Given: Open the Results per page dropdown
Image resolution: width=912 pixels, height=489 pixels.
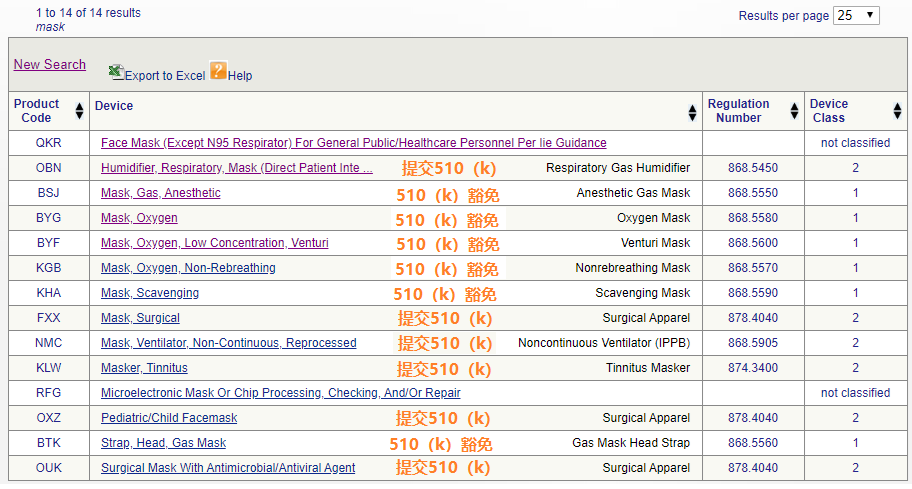Looking at the screenshot, I should tap(856, 15).
